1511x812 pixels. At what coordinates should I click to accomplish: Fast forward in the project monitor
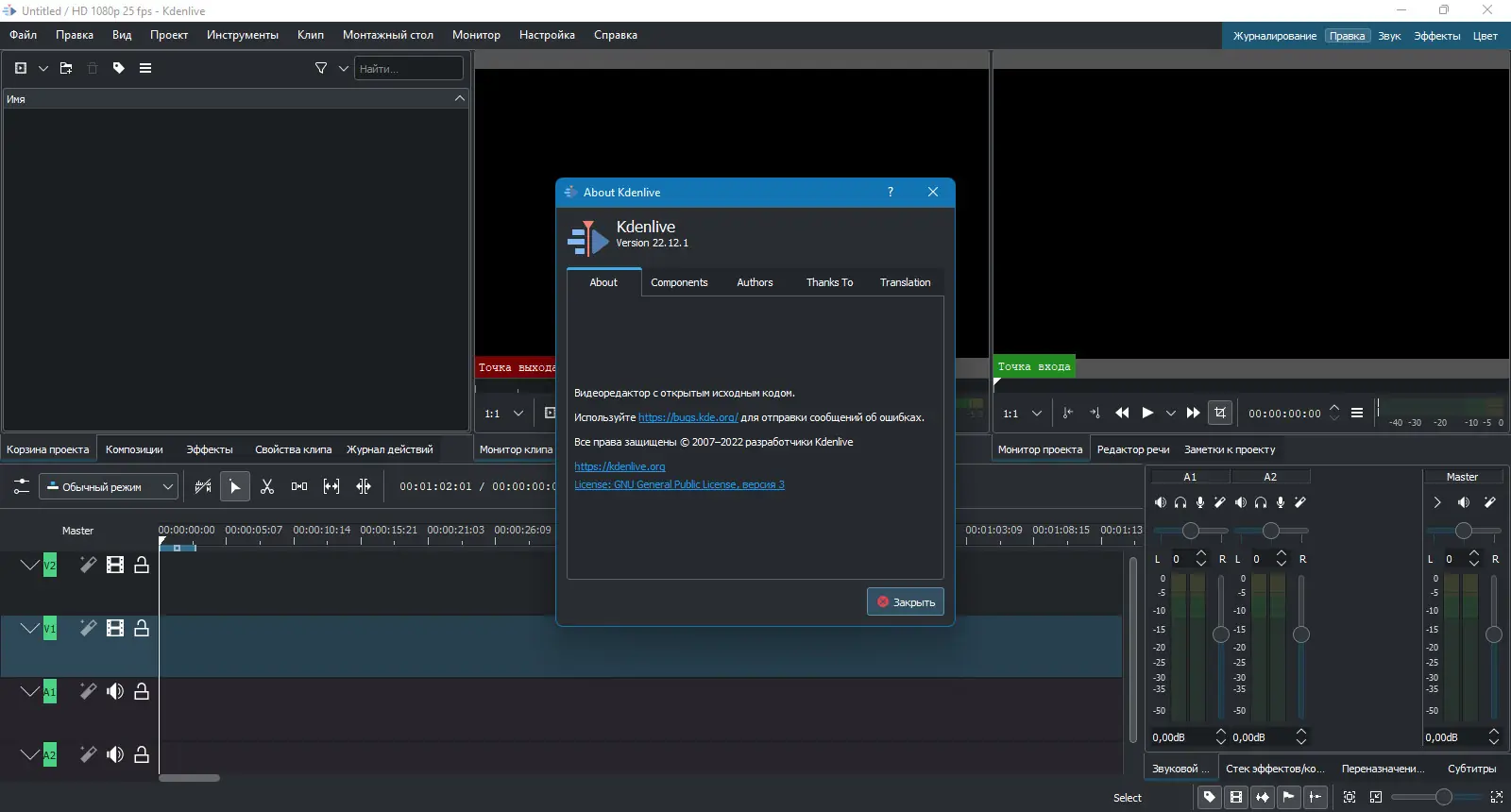[1194, 413]
